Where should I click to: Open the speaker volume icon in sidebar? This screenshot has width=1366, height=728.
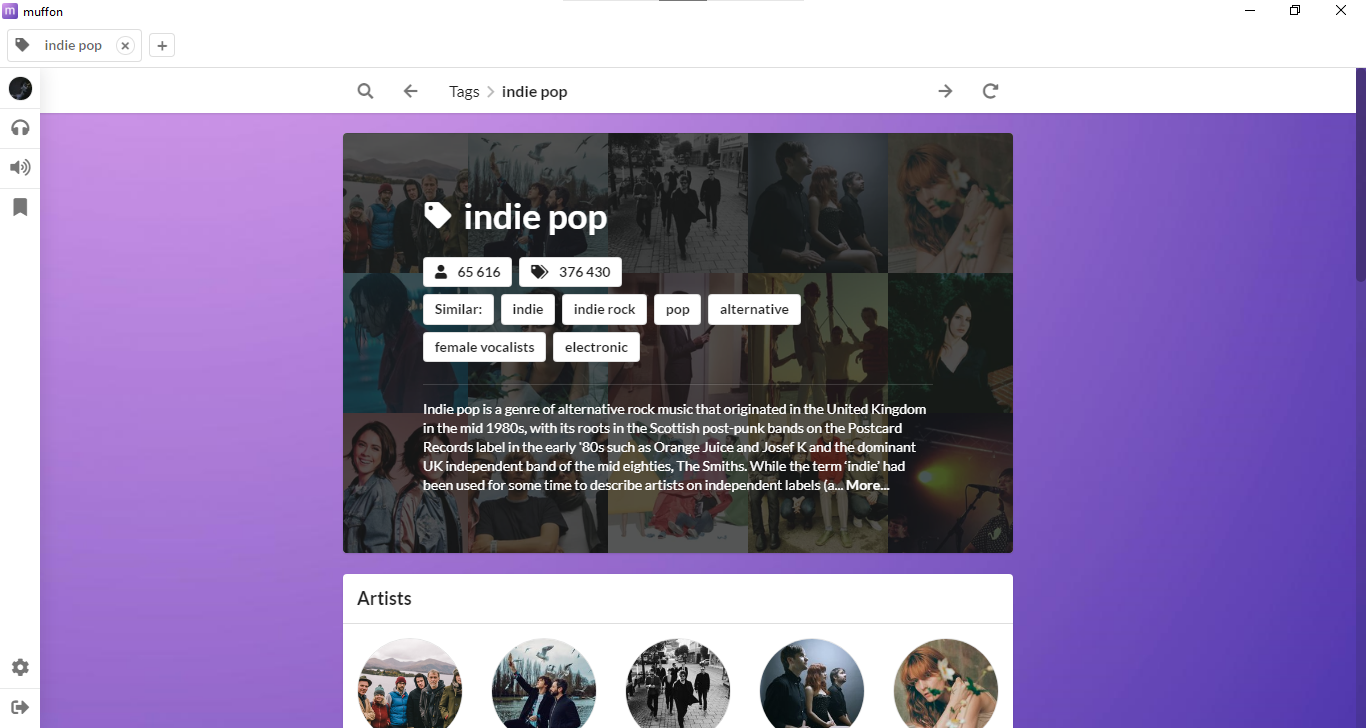pos(20,167)
